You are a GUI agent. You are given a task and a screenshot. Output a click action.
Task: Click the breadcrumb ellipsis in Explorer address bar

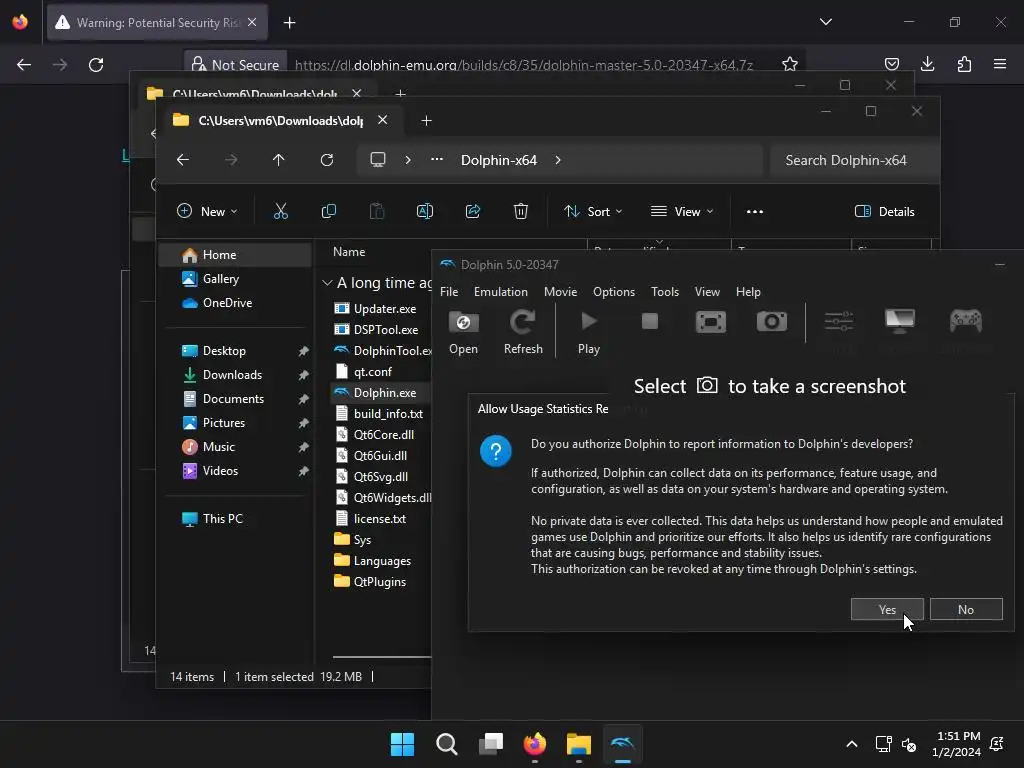click(x=437, y=159)
